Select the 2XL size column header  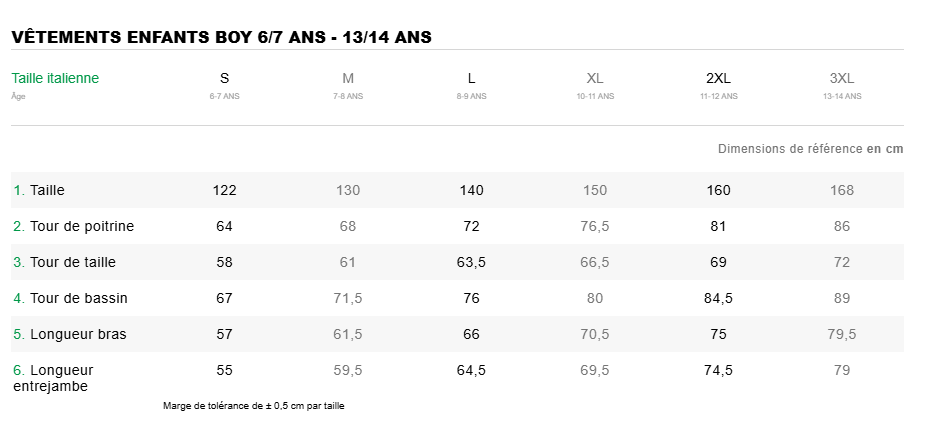tap(718, 79)
